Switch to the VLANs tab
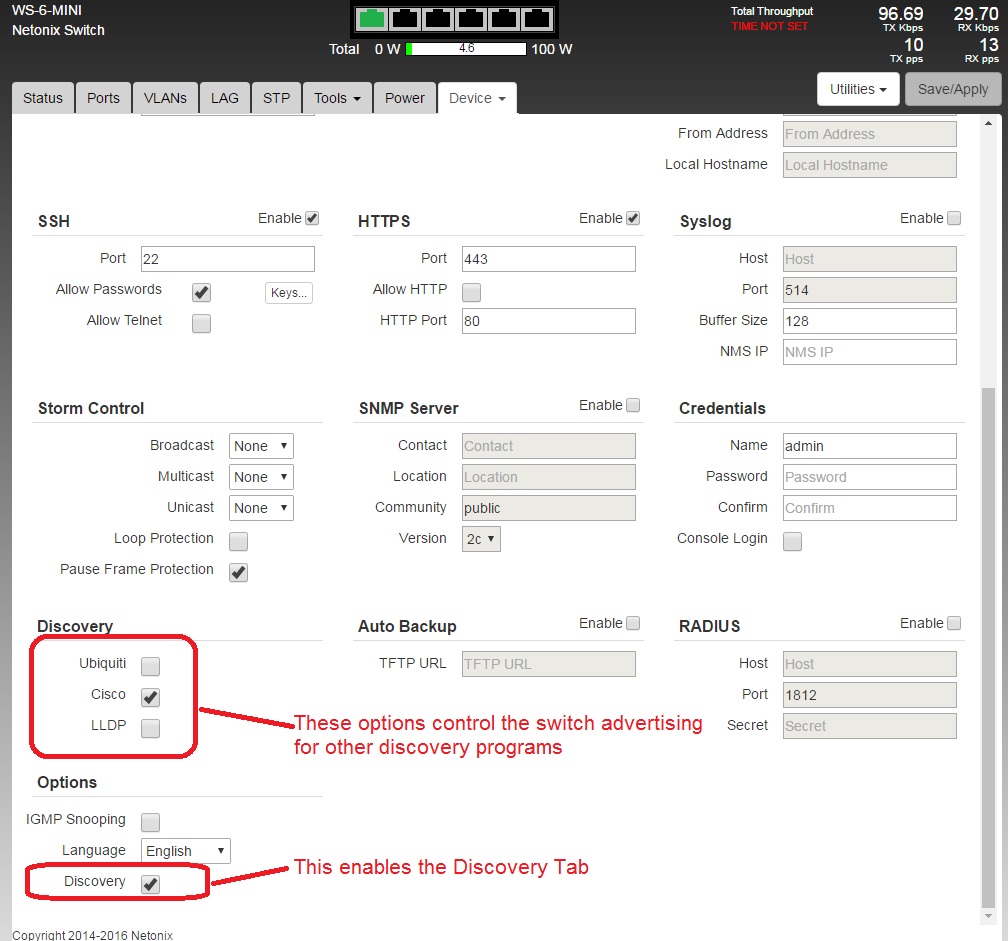This screenshot has height=941, width=1008. click(164, 98)
